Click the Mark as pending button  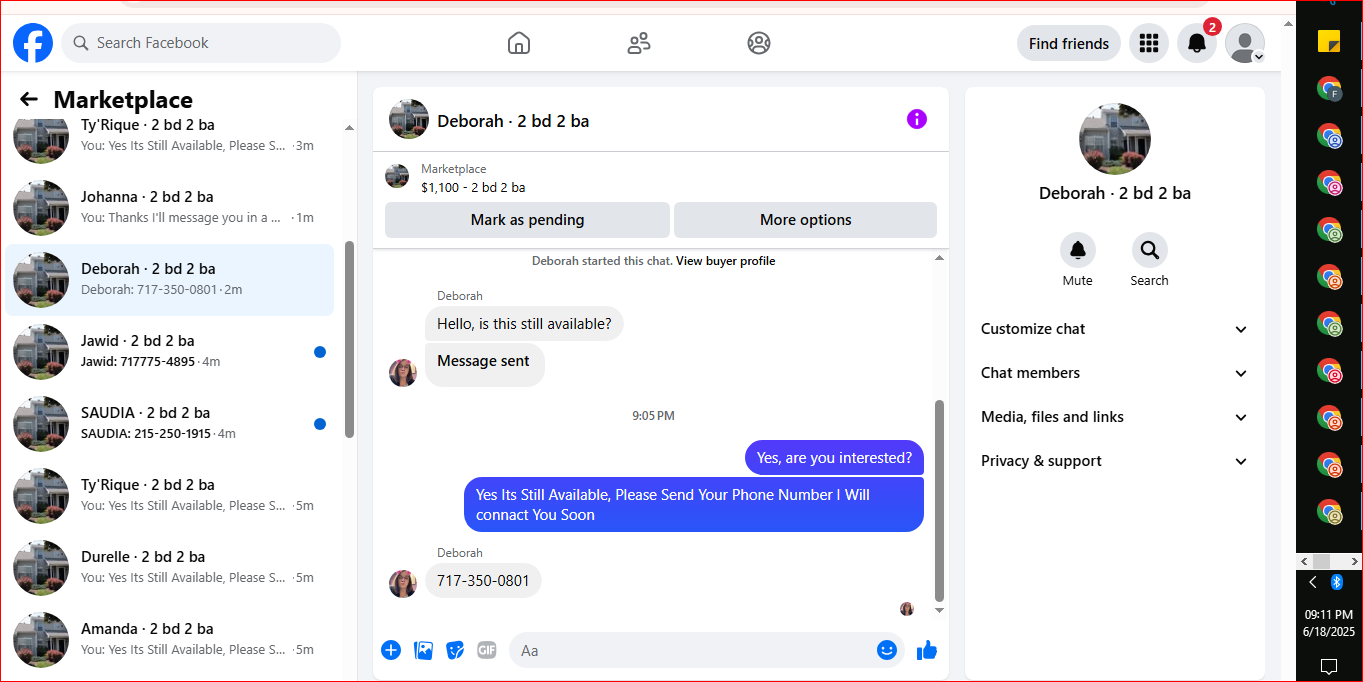[527, 220]
